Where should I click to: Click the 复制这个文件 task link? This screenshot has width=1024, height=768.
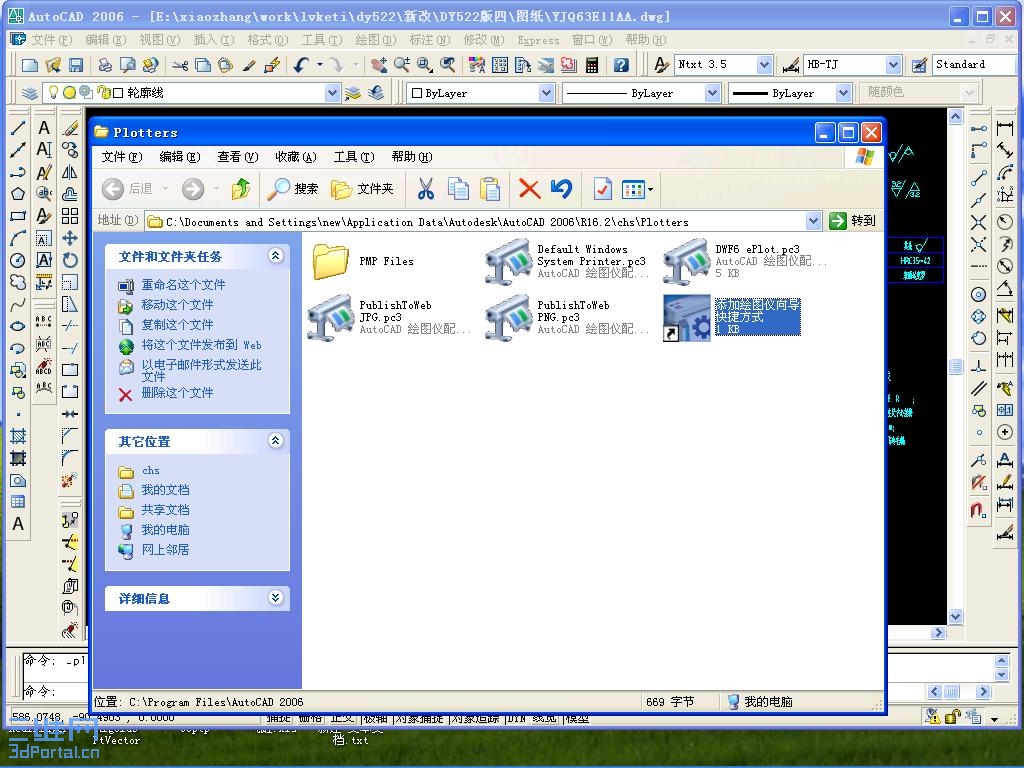(x=177, y=325)
